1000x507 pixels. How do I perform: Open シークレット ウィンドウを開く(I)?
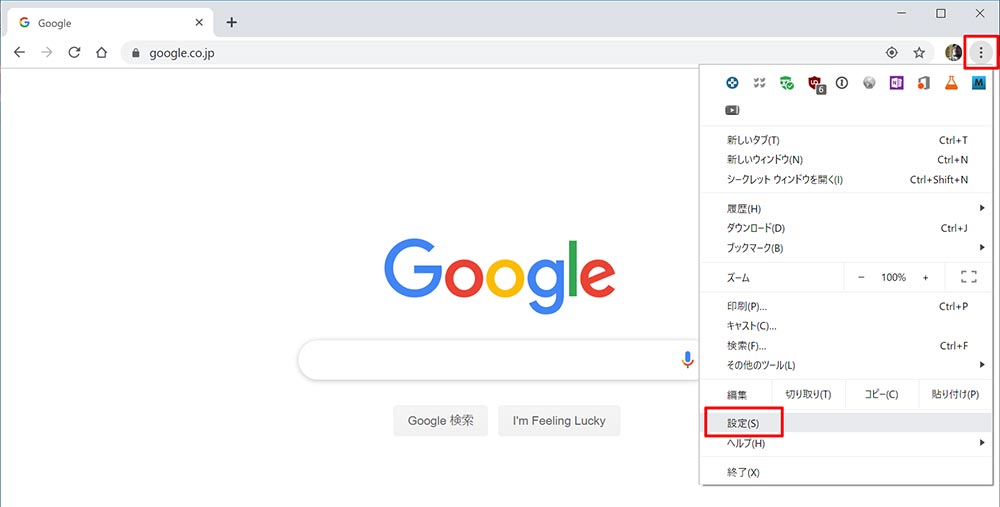coord(846,180)
